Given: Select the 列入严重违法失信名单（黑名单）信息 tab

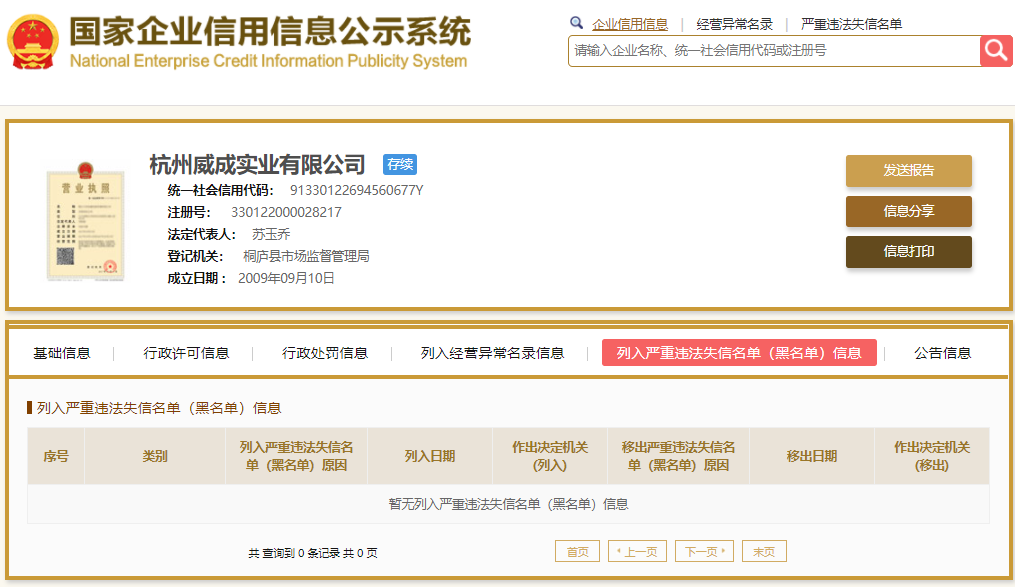Looking at the screenshot, I should (x=739, y=353).
